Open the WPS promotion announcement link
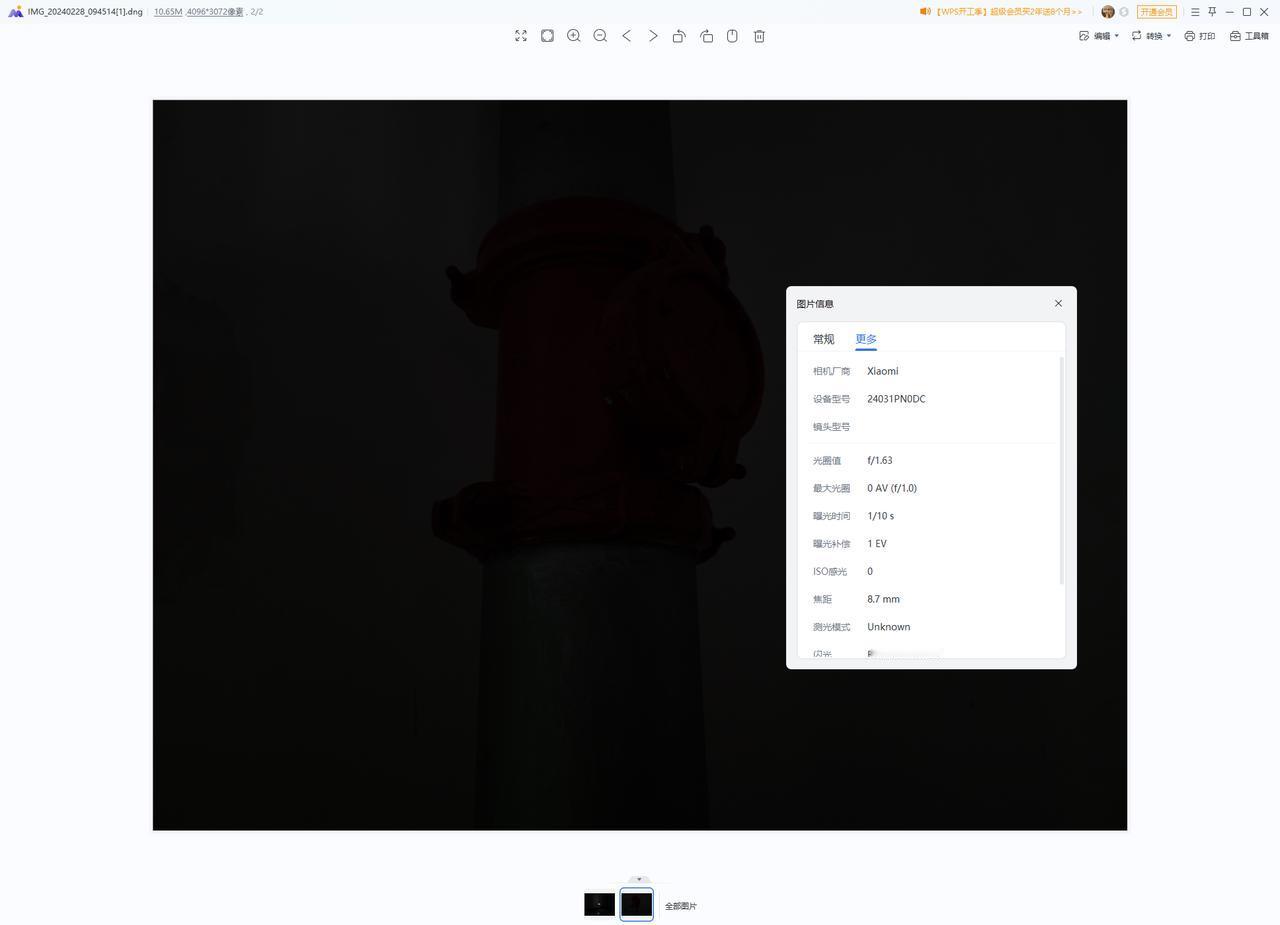Screen dimensions: 1280x925 click(x=1001, y=12)
